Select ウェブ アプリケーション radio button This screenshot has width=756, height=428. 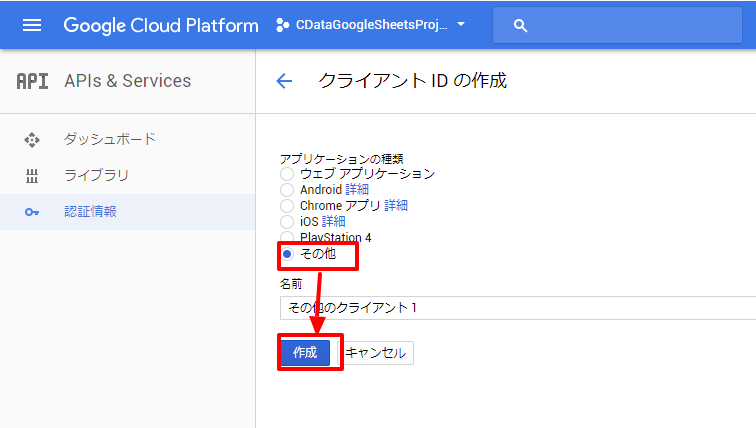[287, 174]
